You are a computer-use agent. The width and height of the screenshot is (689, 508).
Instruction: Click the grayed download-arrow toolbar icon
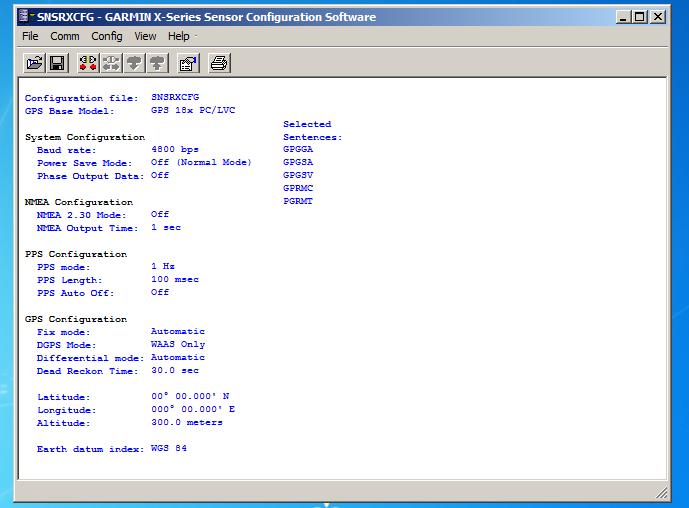134,63
